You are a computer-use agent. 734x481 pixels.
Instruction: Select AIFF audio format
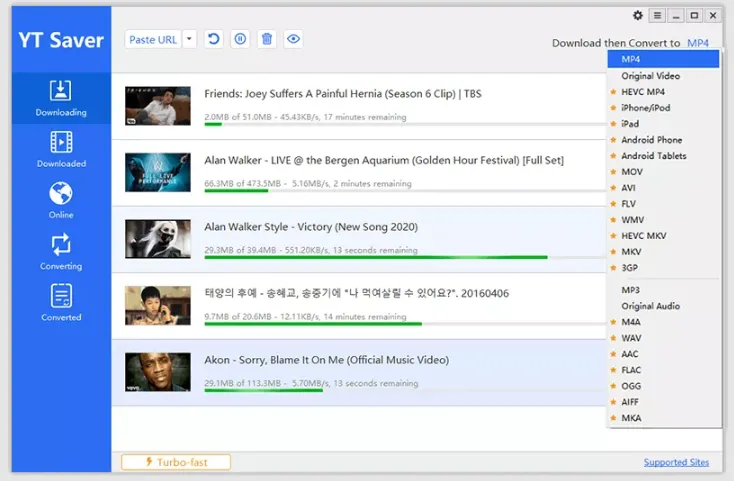(x=663, y=402)
